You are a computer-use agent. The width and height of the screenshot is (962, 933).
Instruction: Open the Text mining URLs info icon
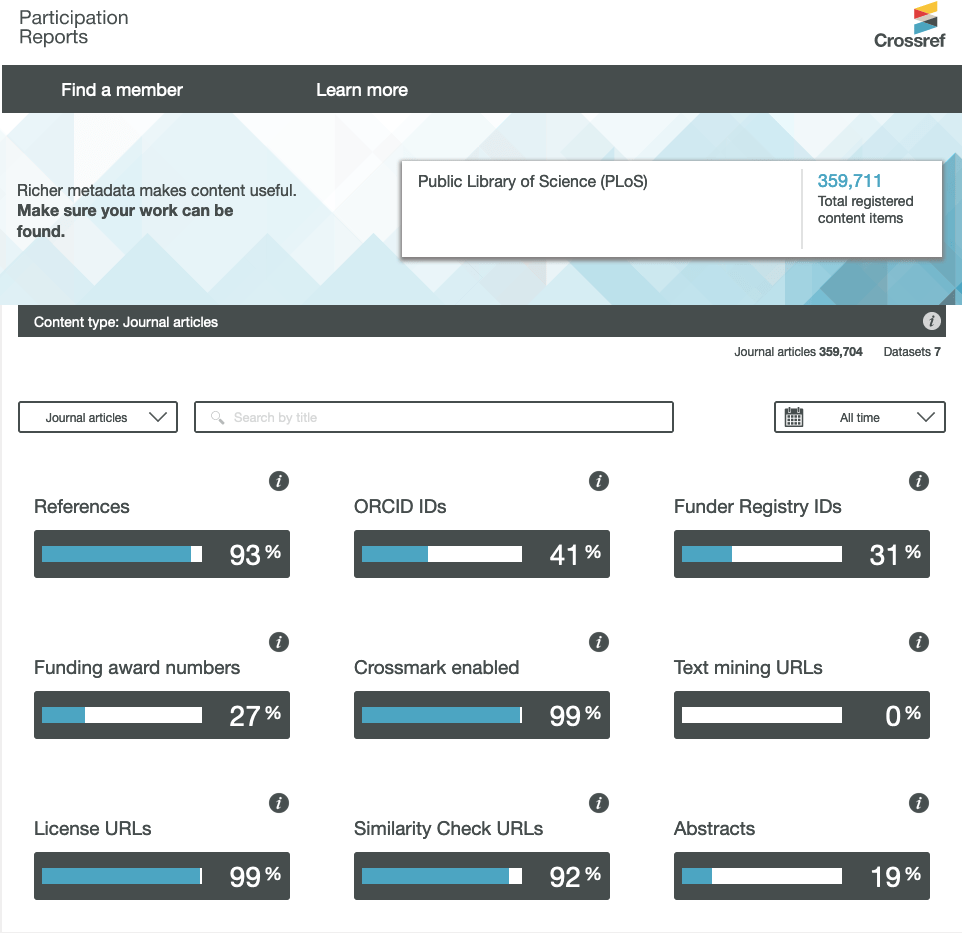[x=918, y=642]
